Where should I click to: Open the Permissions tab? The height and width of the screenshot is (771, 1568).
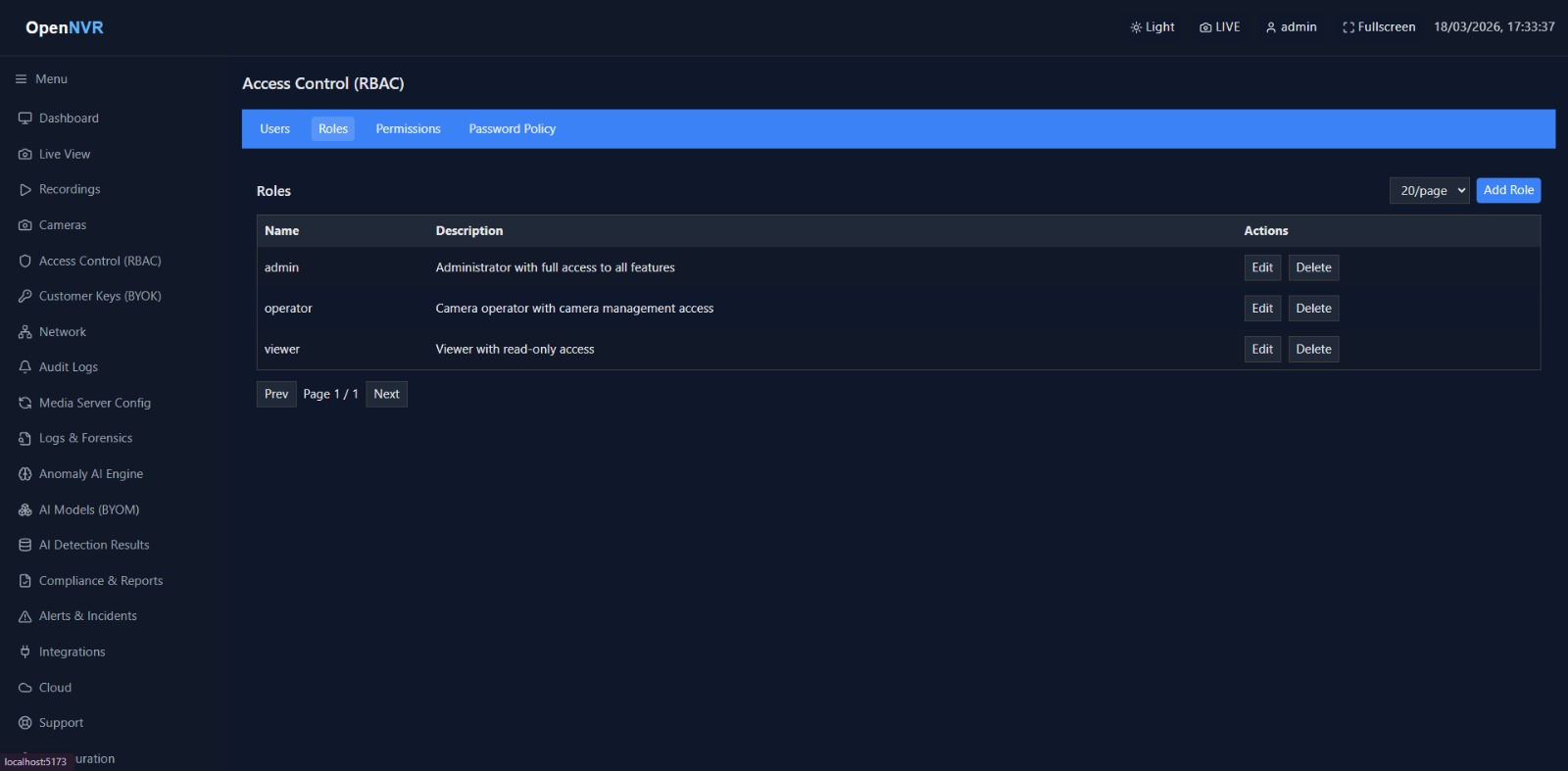click(x=409, y=129)
